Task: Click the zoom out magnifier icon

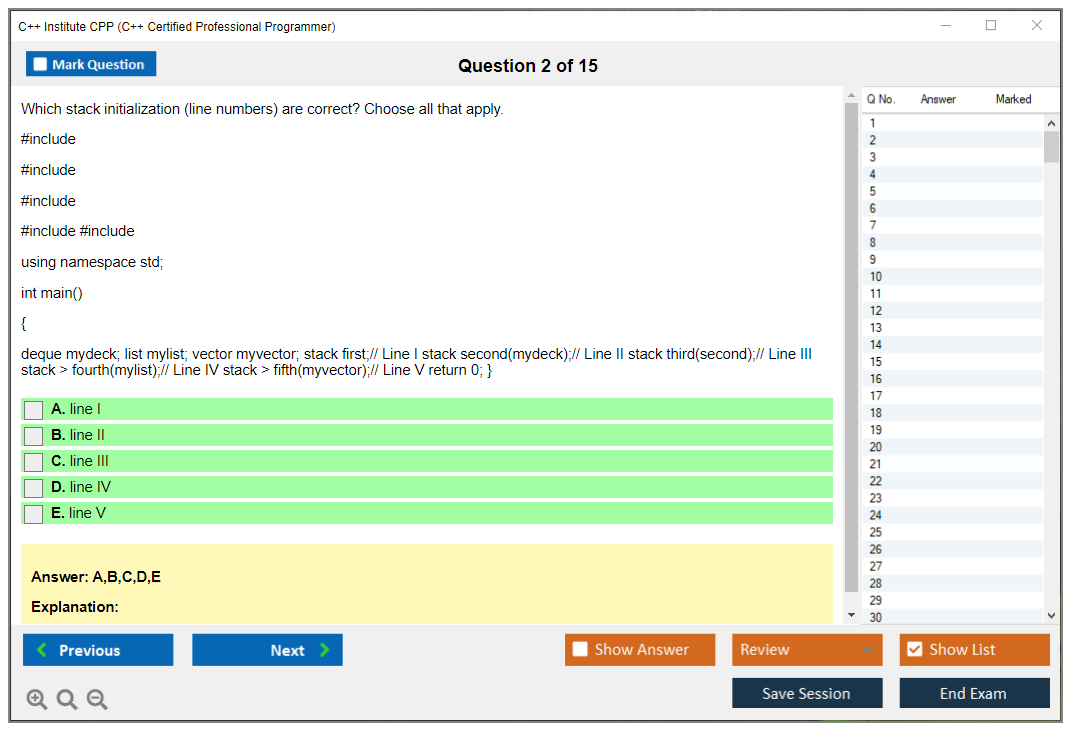Action: coord(97,700)
